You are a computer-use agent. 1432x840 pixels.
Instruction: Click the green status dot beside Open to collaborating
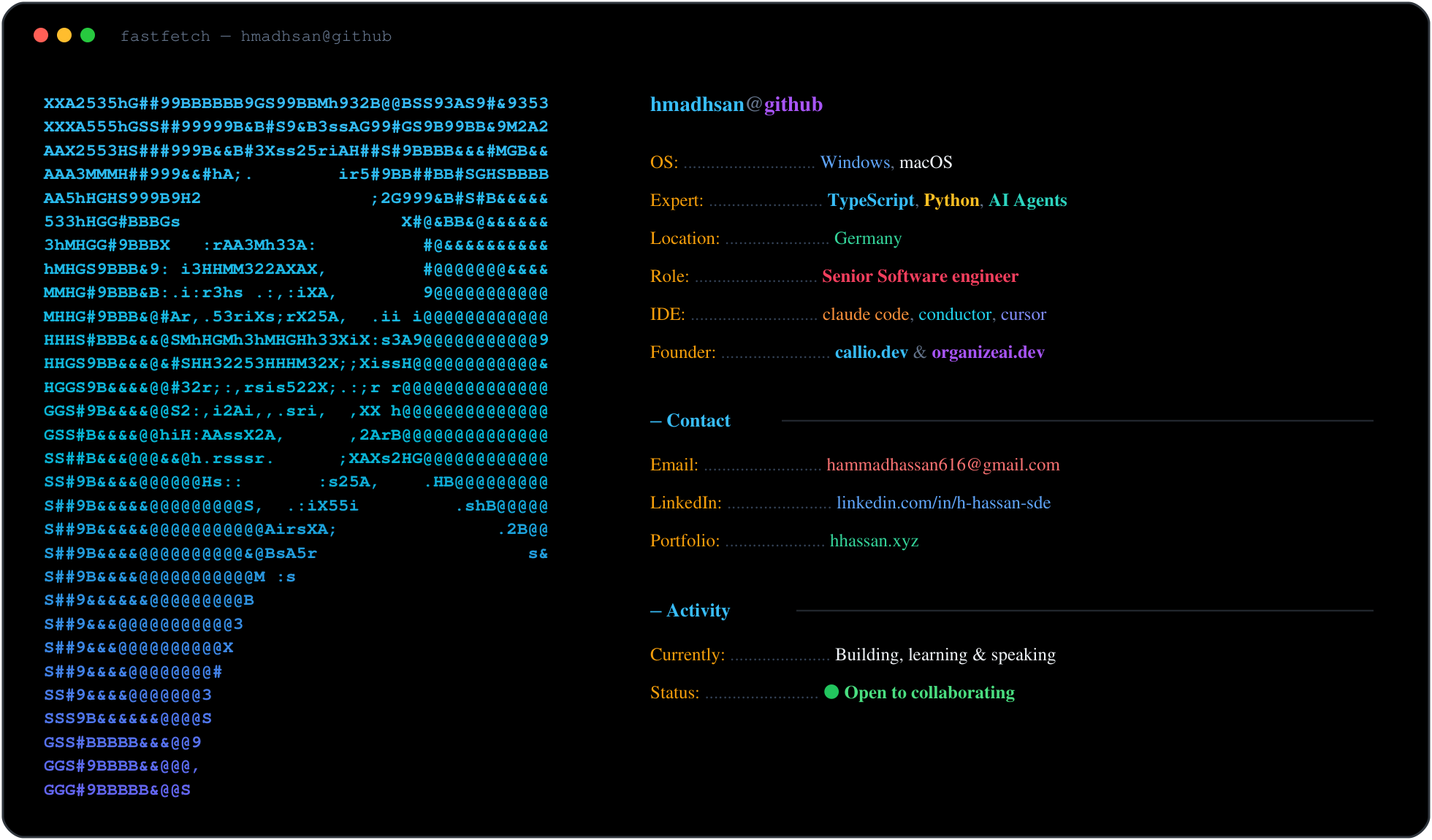[831, 692]
